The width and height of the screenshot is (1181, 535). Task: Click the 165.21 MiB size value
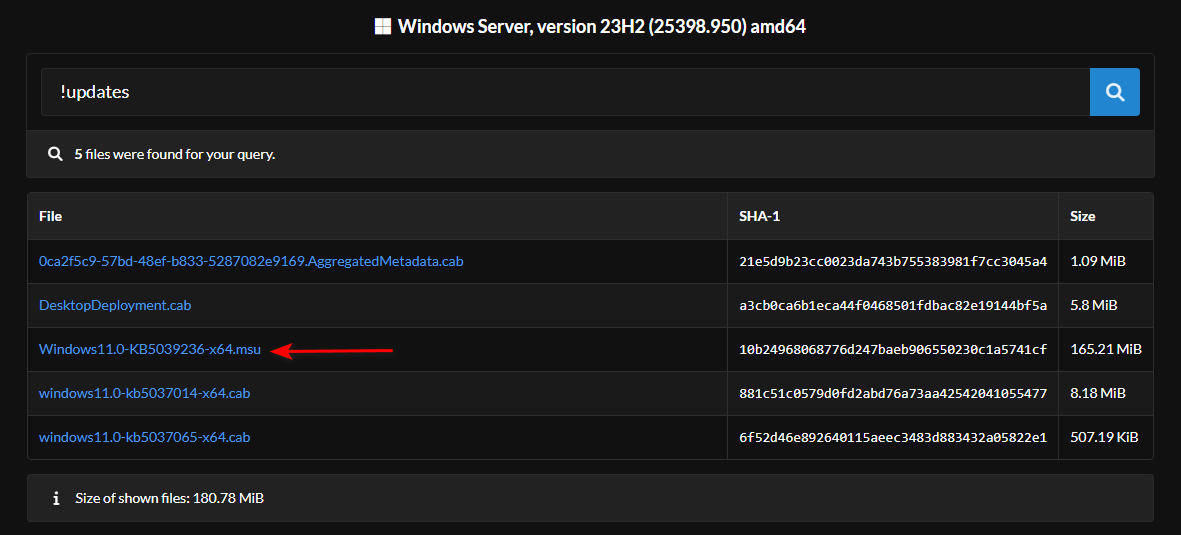coord(1106,350)
